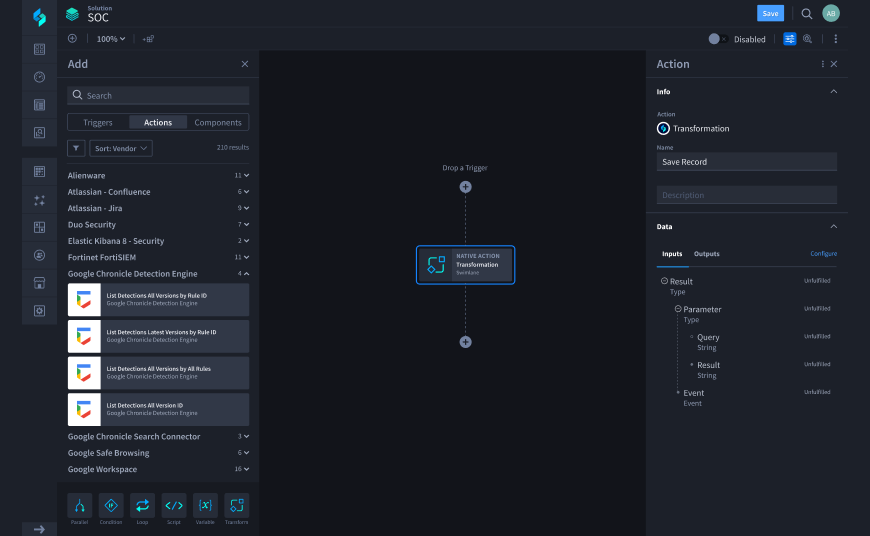Add a Parallel component
The height and width of the screenshot is (536, 870).
(79, 505)
